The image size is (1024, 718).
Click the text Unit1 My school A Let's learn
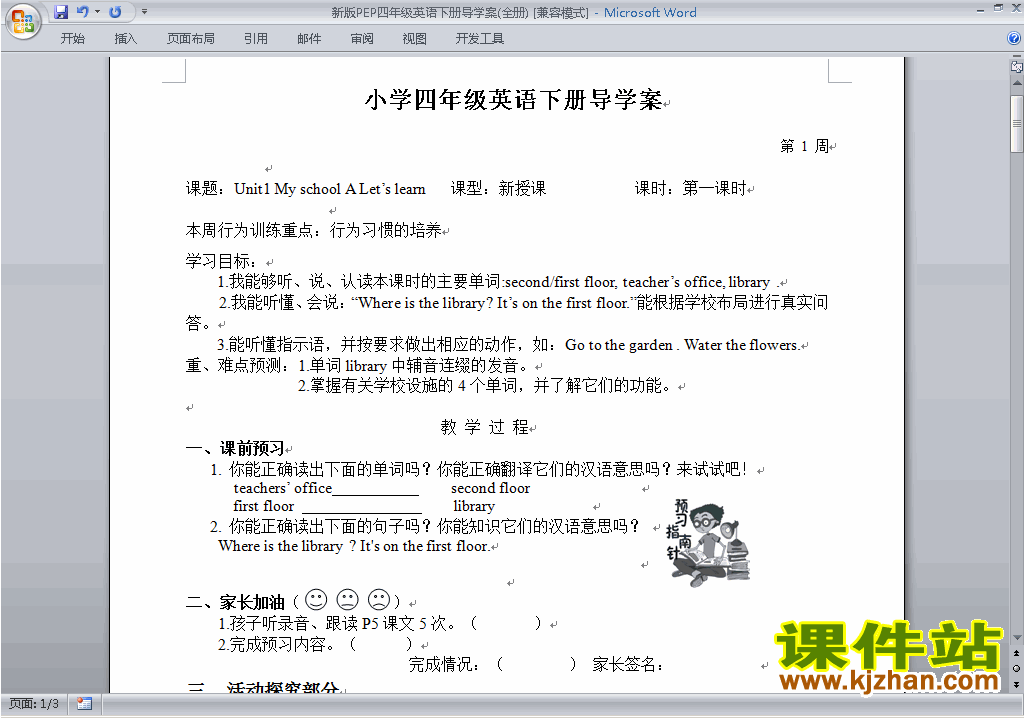tap(330, 189)
